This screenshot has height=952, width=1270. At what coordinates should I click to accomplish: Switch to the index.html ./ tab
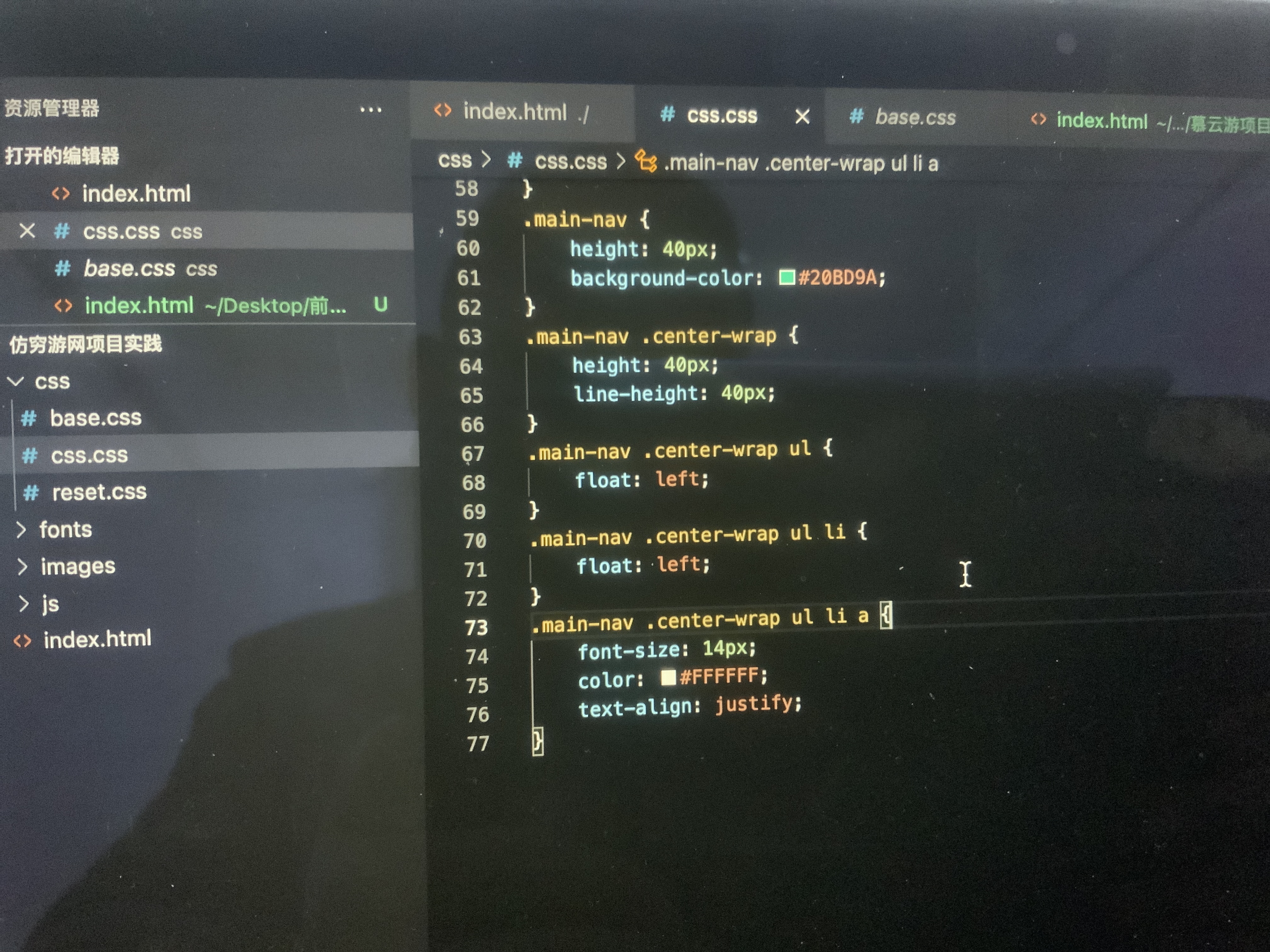coord(523,112)
